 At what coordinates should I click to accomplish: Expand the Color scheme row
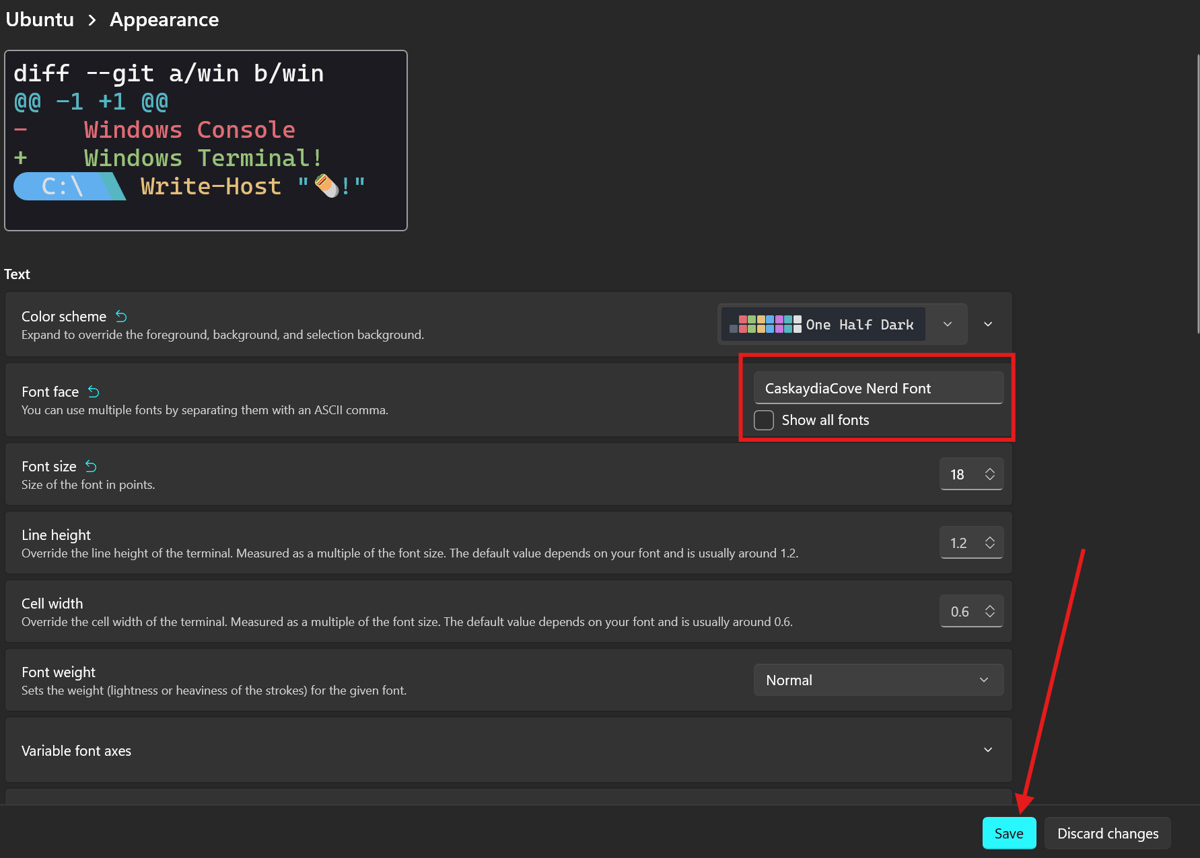pos(988,324)
